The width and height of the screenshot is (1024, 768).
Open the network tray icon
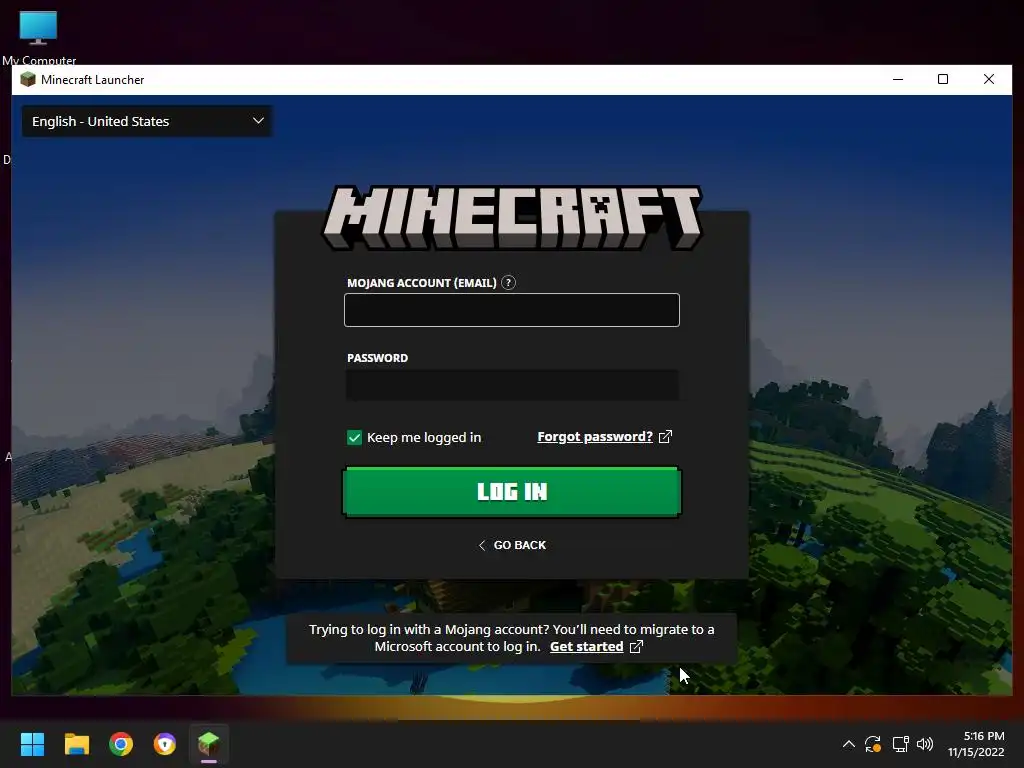point(901,744)
